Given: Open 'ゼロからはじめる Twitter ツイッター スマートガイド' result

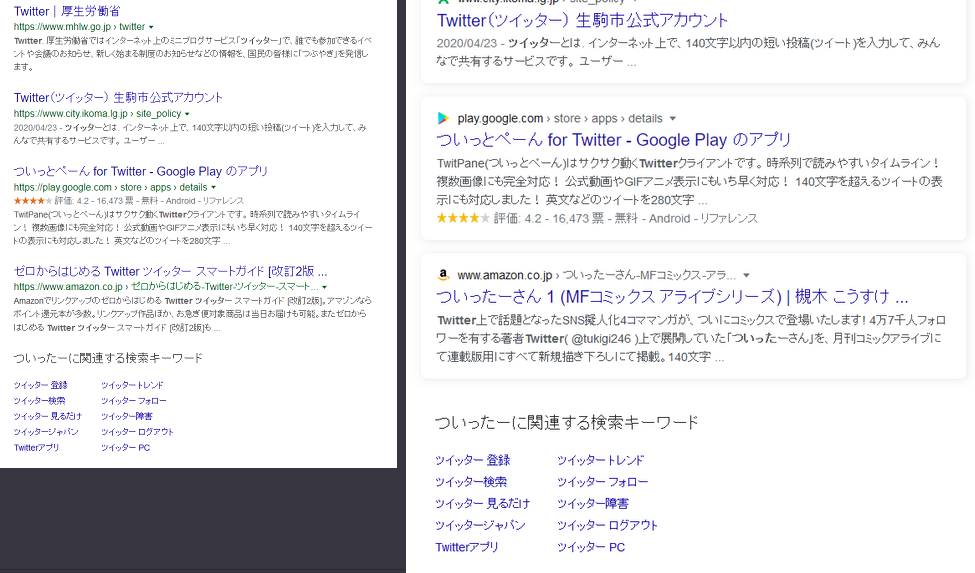Looking at the screenshot, I should (170, 272).
